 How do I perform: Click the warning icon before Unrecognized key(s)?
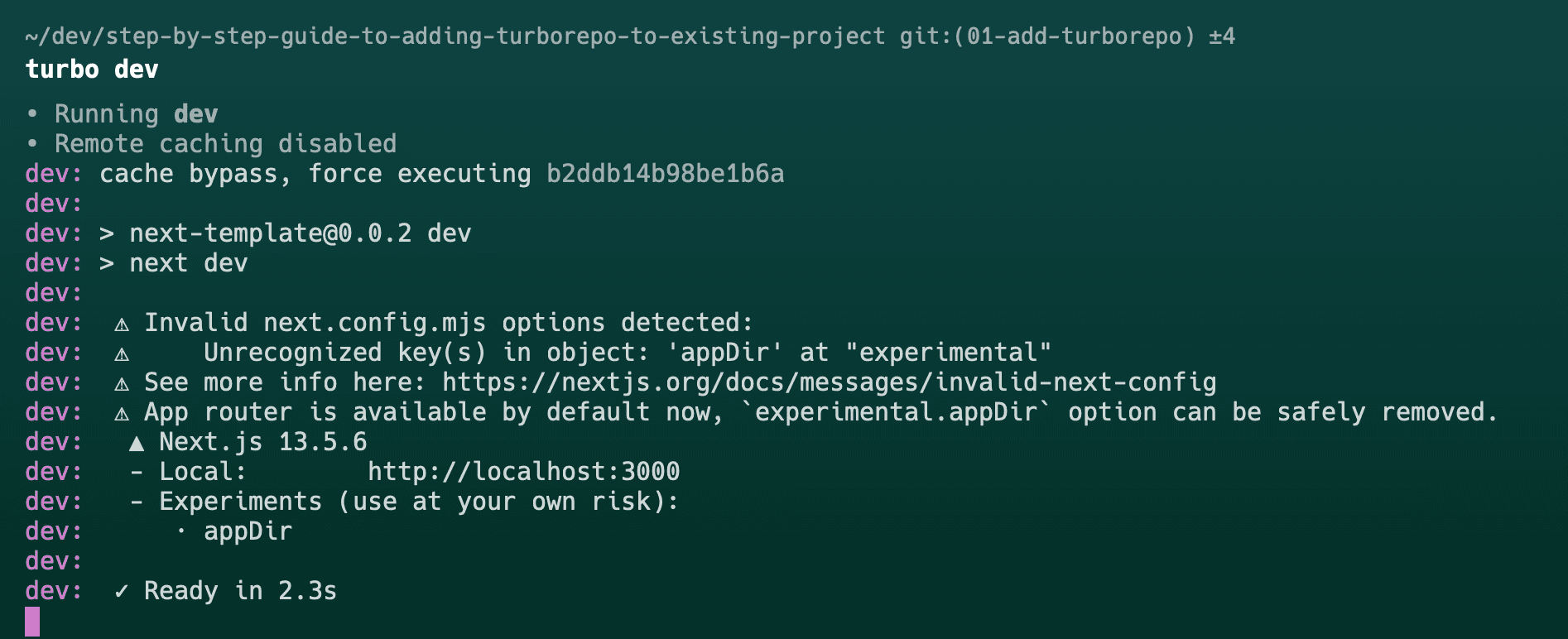[x=122, y=354]
